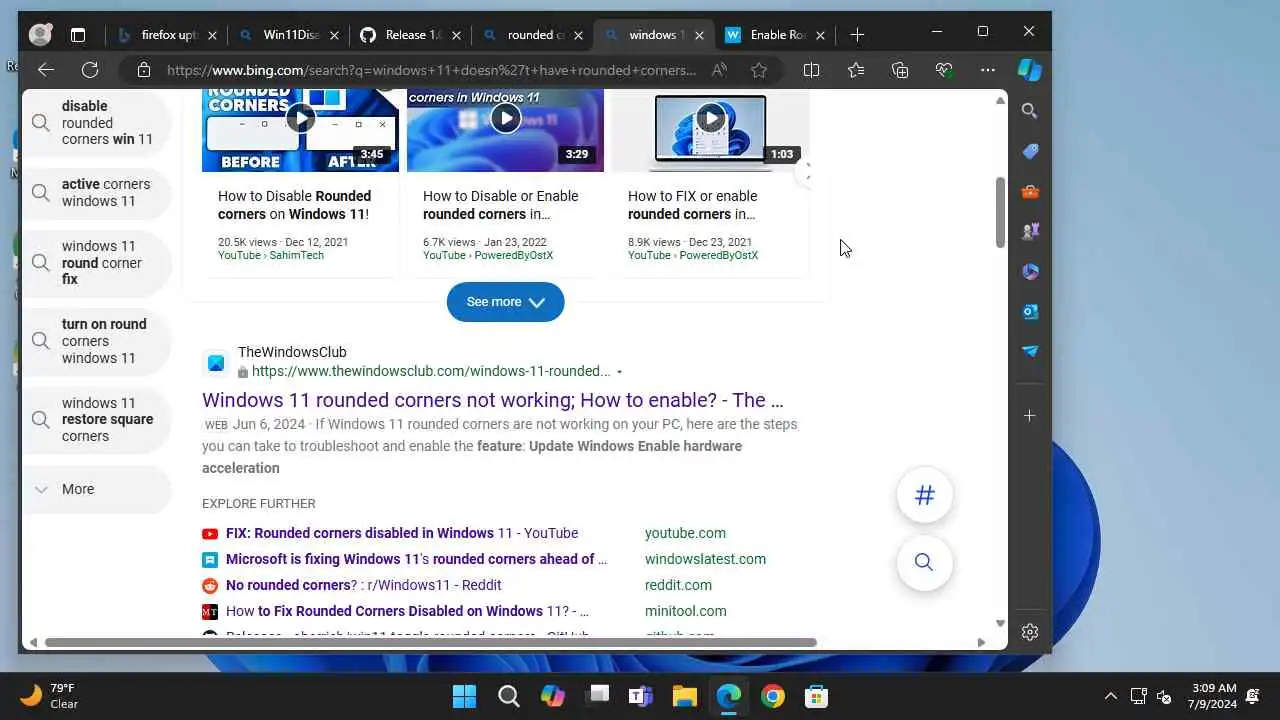Open taskbar Search
The height and width of the screenshot is (720, 1280).
point(508,696)
